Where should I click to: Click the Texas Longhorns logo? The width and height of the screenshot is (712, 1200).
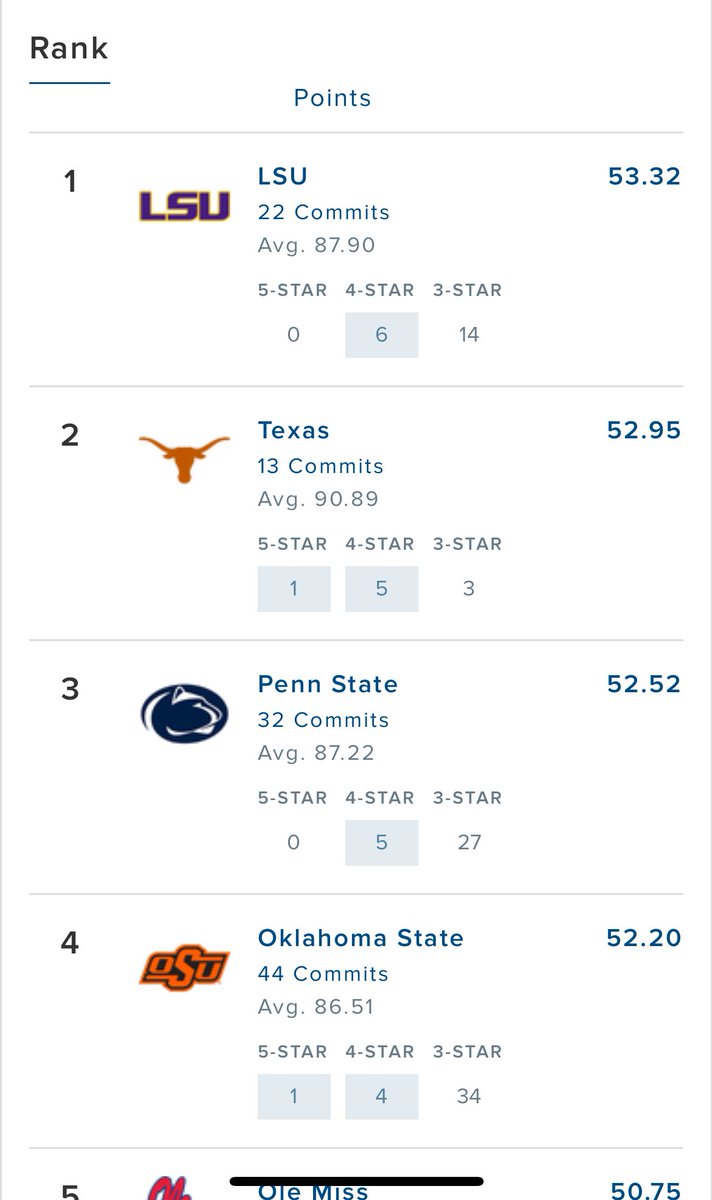(184, 459)
